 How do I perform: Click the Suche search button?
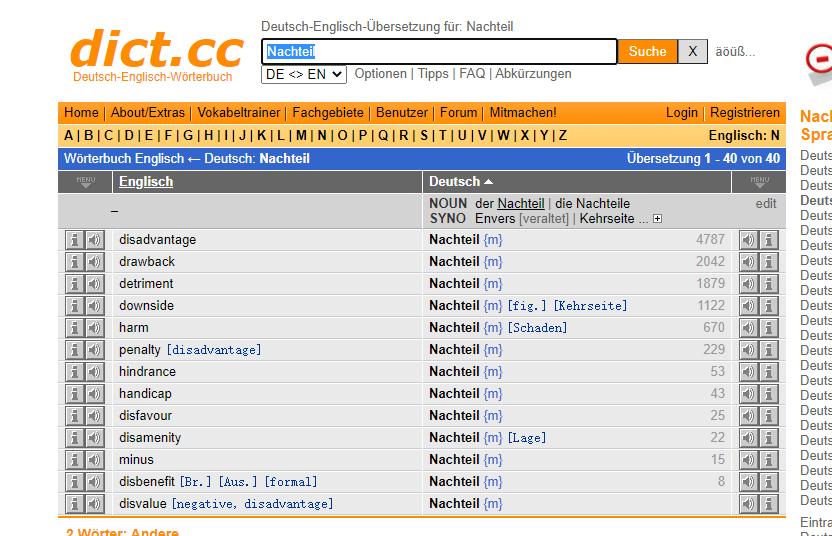[647, 51]
